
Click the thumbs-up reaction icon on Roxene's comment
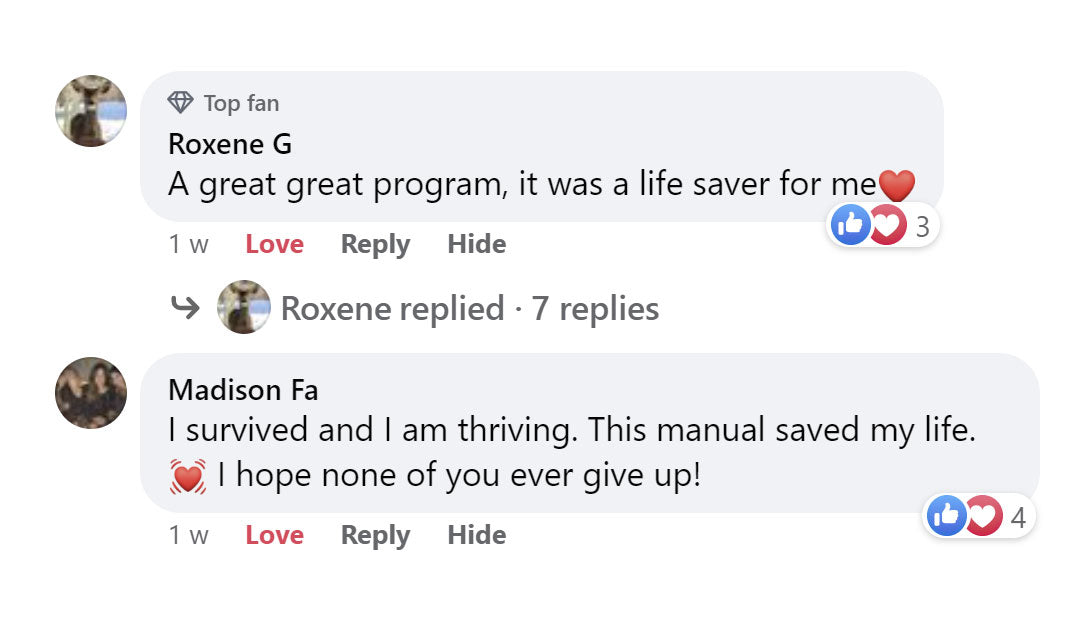pyautogui.click(x=850, y=226)
